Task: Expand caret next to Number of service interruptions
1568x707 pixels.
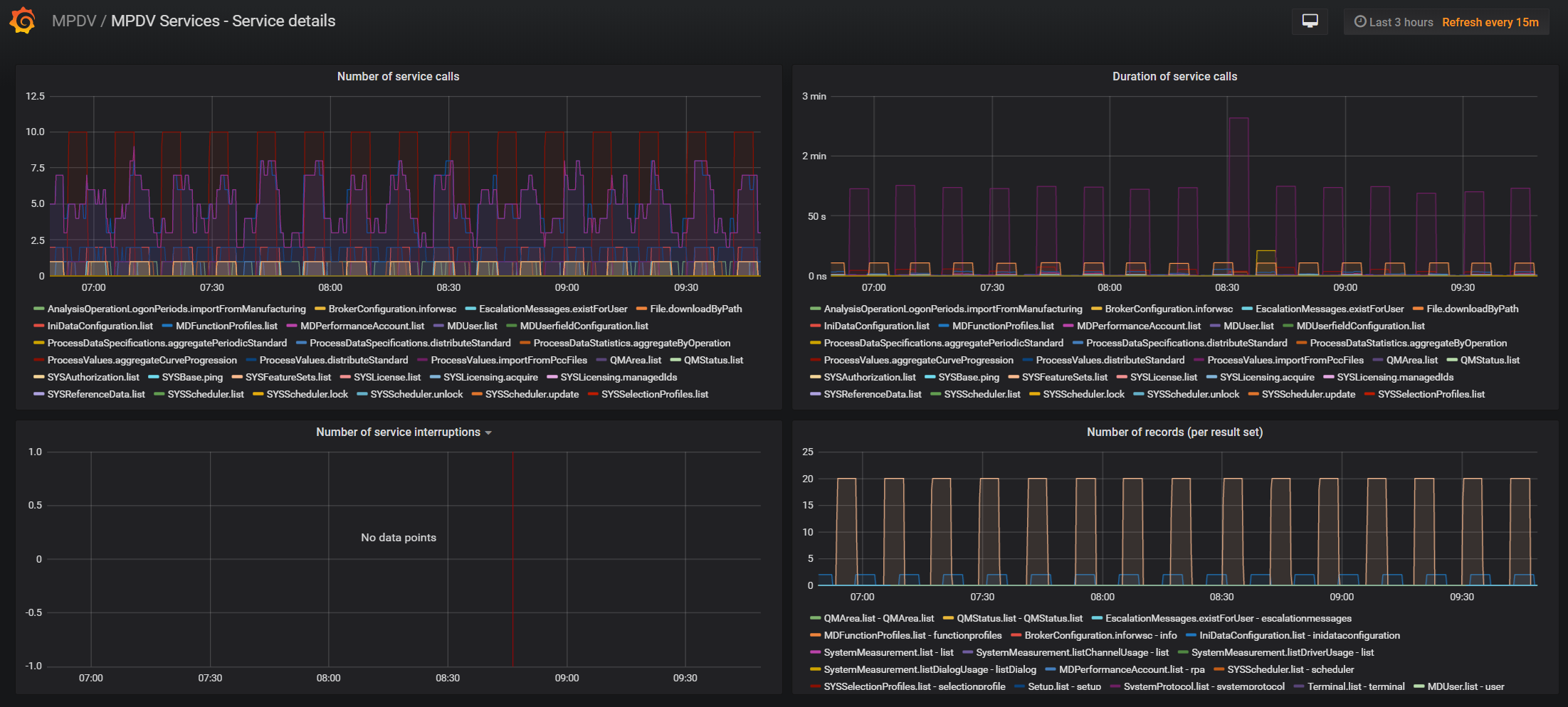Action: (488, 432)
